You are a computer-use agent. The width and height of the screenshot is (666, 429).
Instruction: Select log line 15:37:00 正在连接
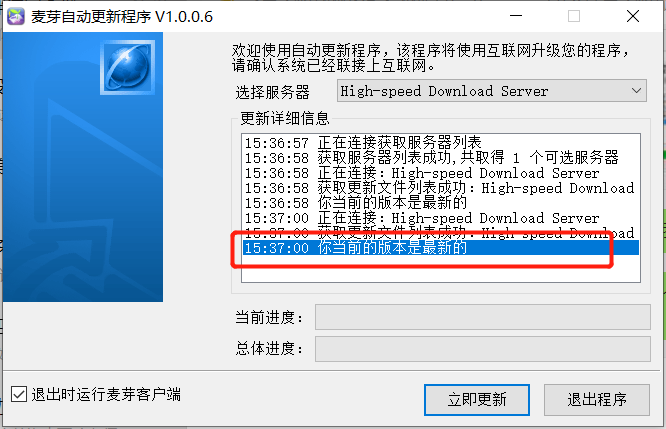click(441, 218)
